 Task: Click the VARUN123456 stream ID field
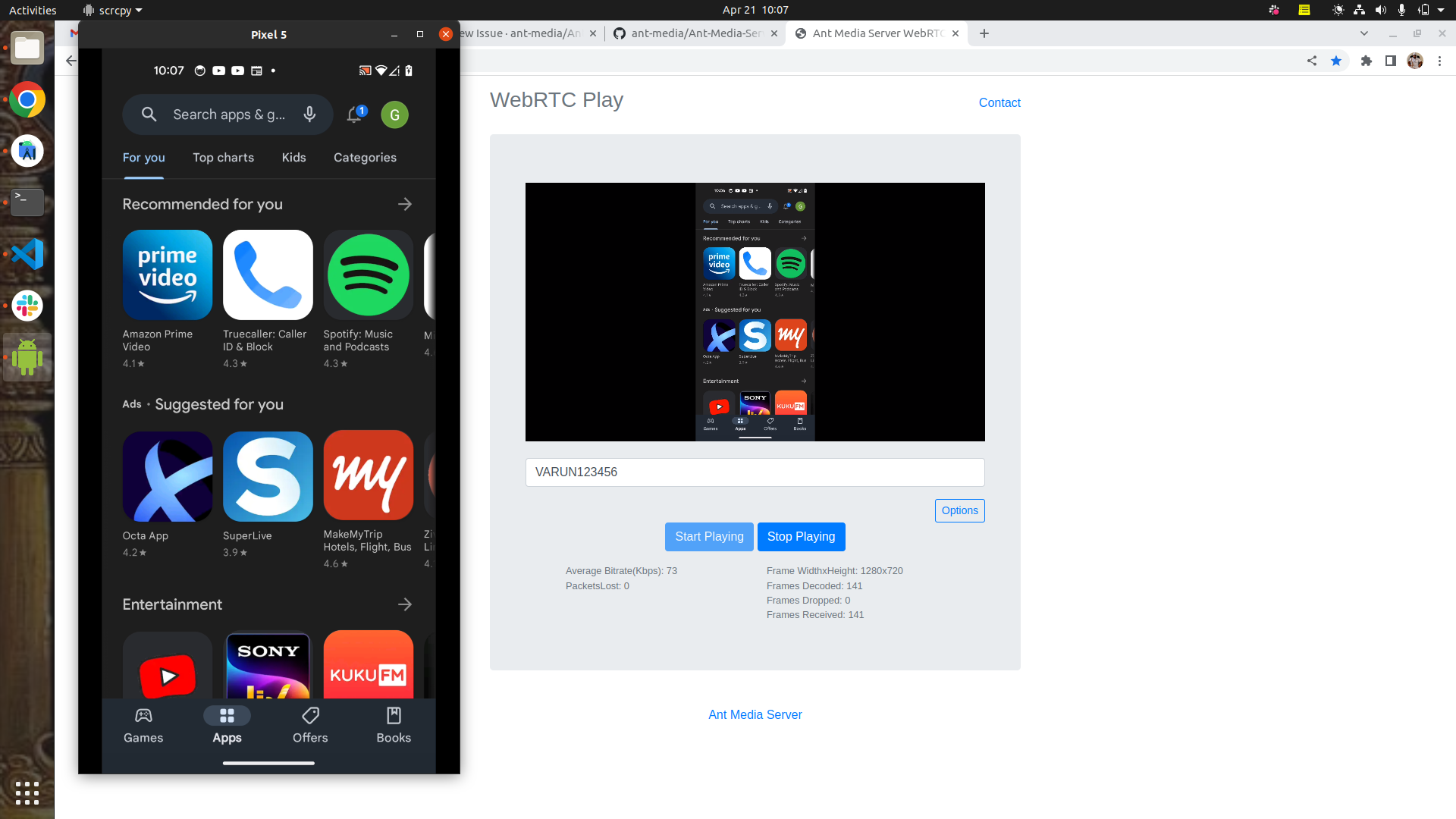[x=755, y=472]
